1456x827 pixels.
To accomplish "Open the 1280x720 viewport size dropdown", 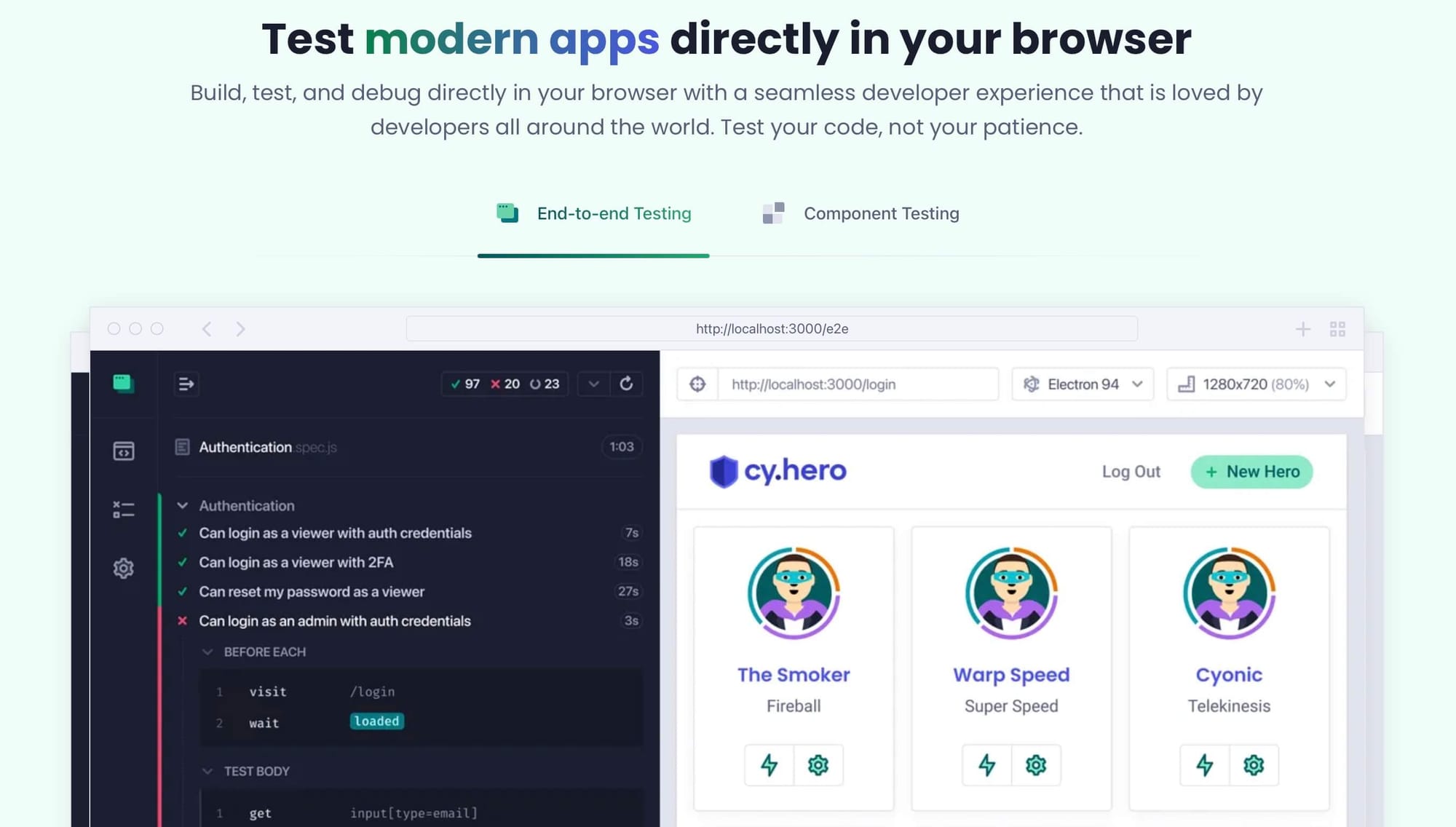I will (x=1256, y=384).
